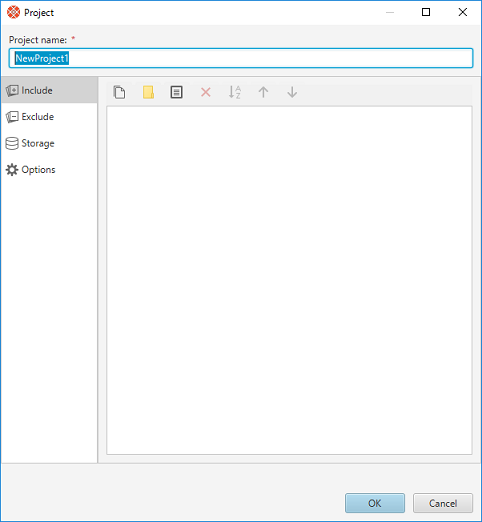Click the move down arrow icon
The width and height of the screenshot is (482, 522).
tap(292, 92)
